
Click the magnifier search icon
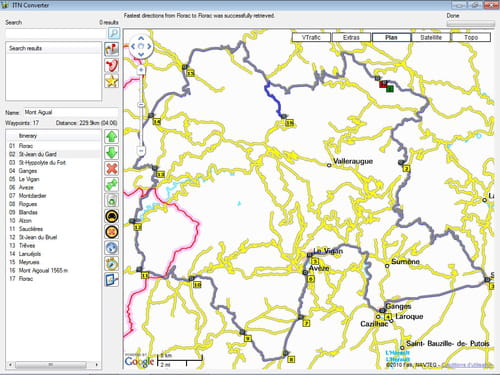[x=114, y=33]
